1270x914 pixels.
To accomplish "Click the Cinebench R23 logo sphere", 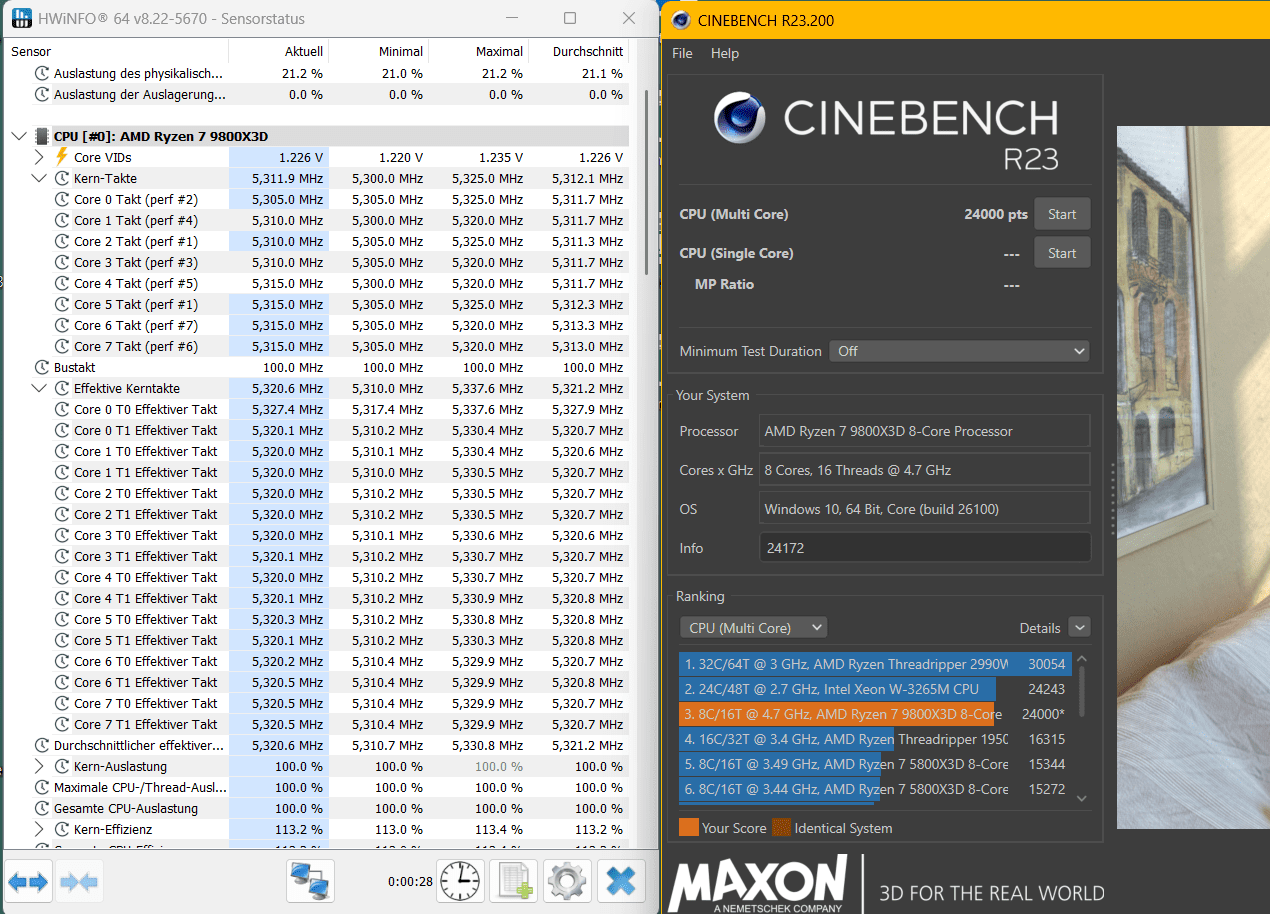I will click(x=740, y=117).
